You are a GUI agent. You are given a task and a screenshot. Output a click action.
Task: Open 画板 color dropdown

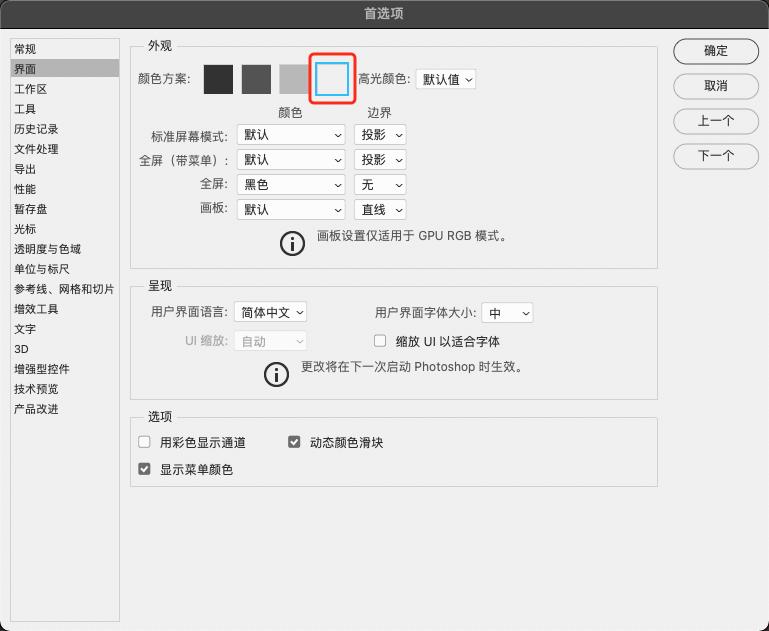pyautogui.click(x=291, y=210)
